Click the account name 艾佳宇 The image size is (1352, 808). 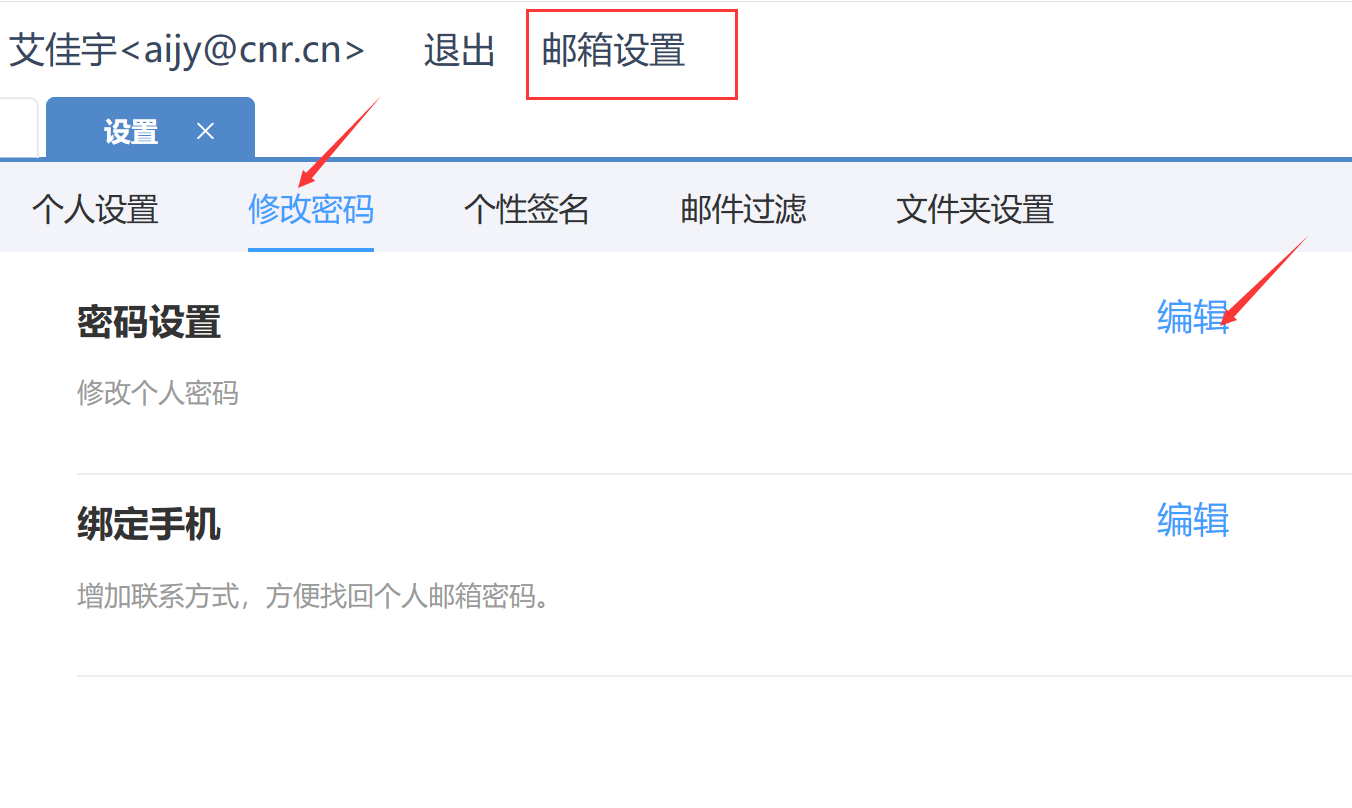coord(63,50)
